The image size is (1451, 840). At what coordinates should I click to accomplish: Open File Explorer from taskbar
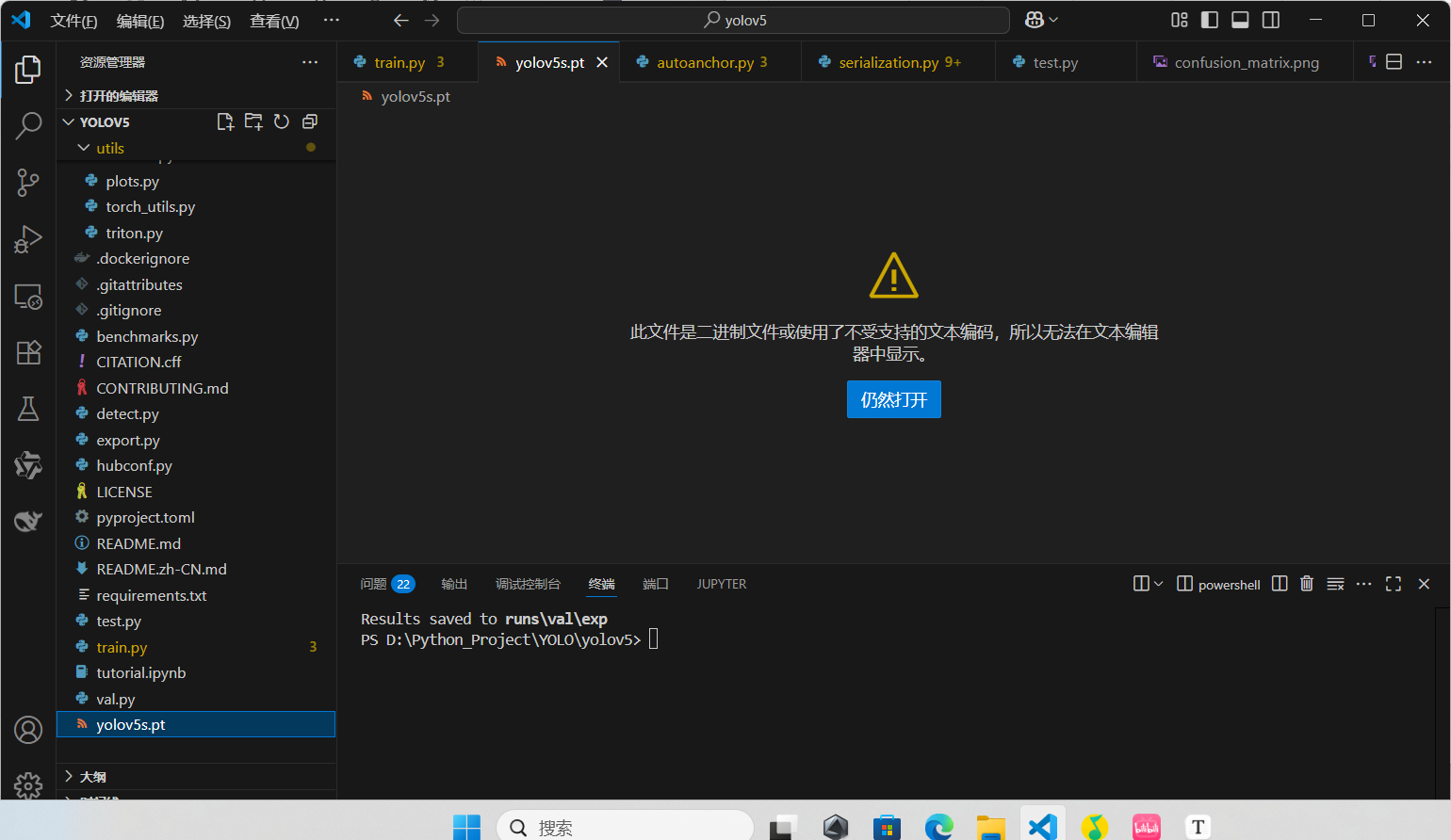[x=990, y=828]
